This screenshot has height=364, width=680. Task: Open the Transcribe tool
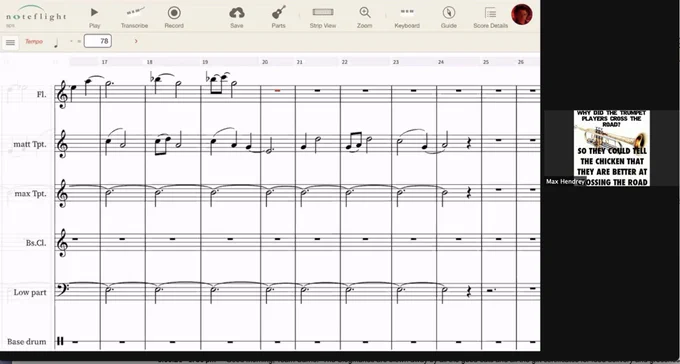coord(134,17)
